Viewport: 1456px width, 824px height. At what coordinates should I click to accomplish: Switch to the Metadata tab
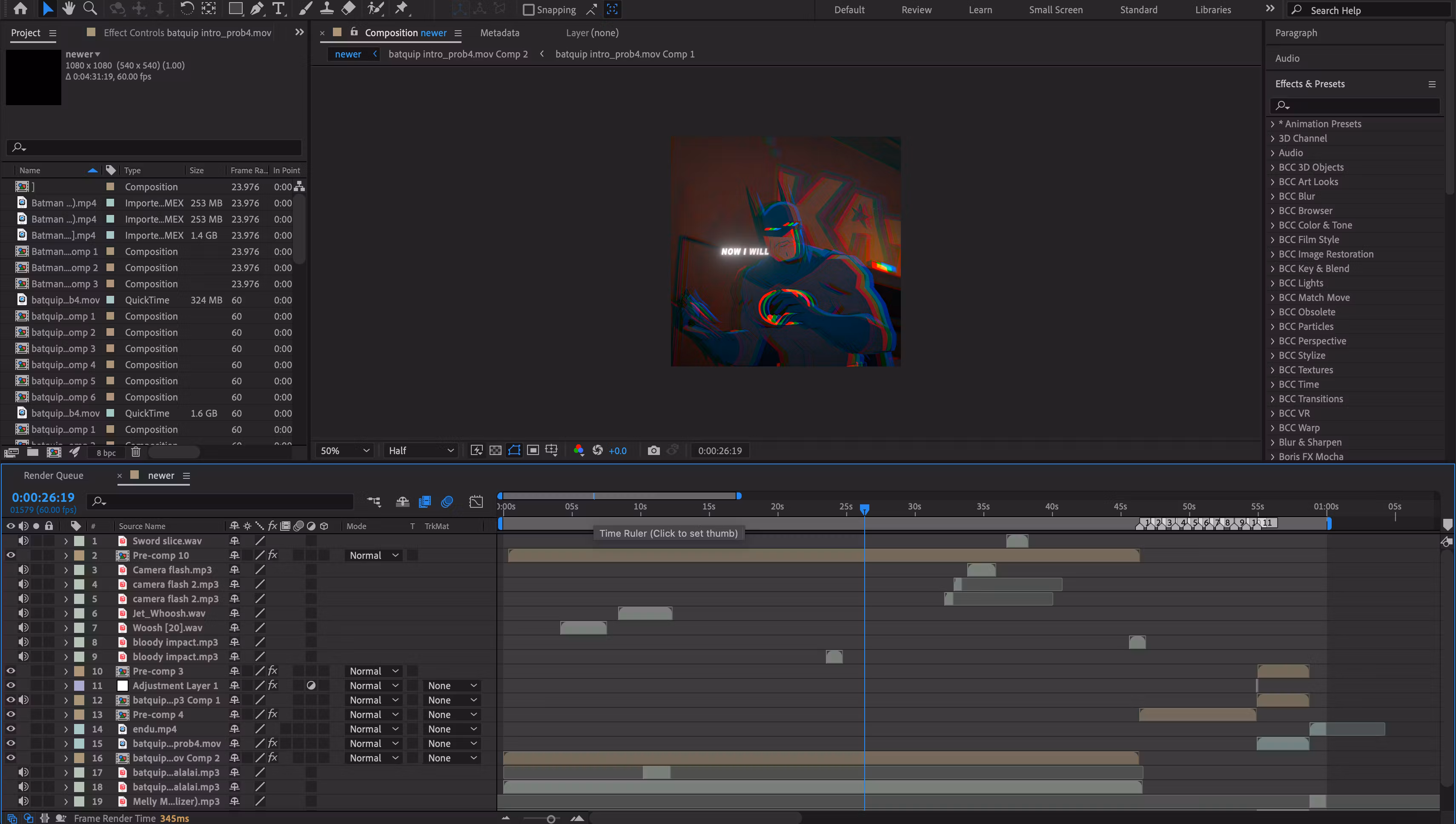(499, 33)
